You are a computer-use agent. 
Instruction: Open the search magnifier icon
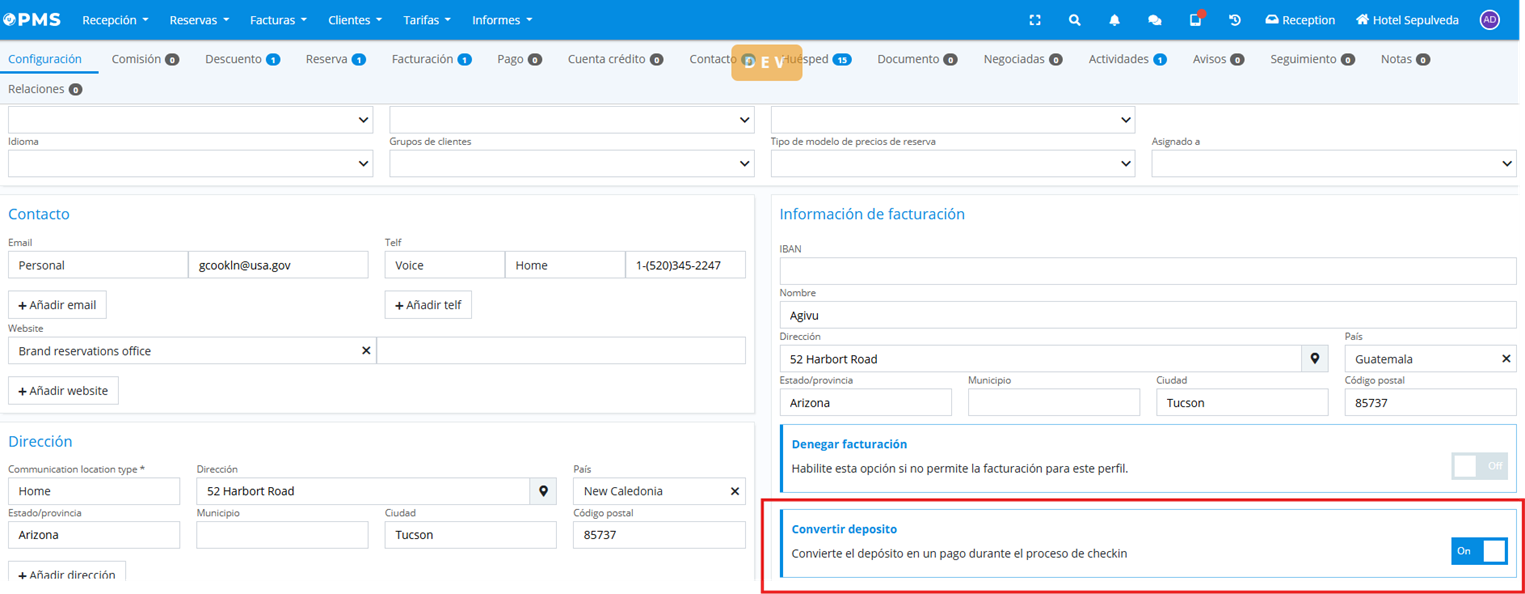click(x=1074, y=20)
